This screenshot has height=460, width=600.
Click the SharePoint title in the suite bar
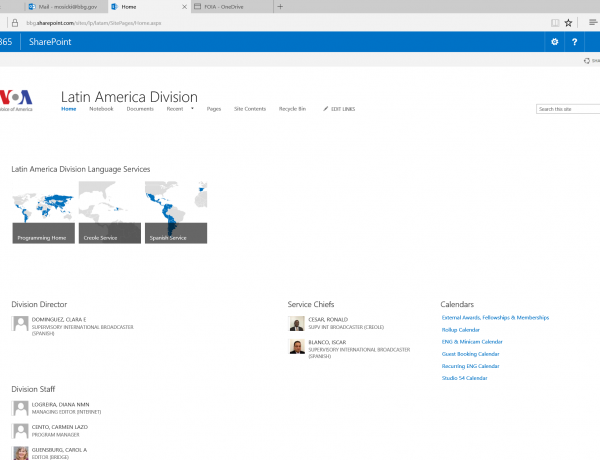[50, 42]
